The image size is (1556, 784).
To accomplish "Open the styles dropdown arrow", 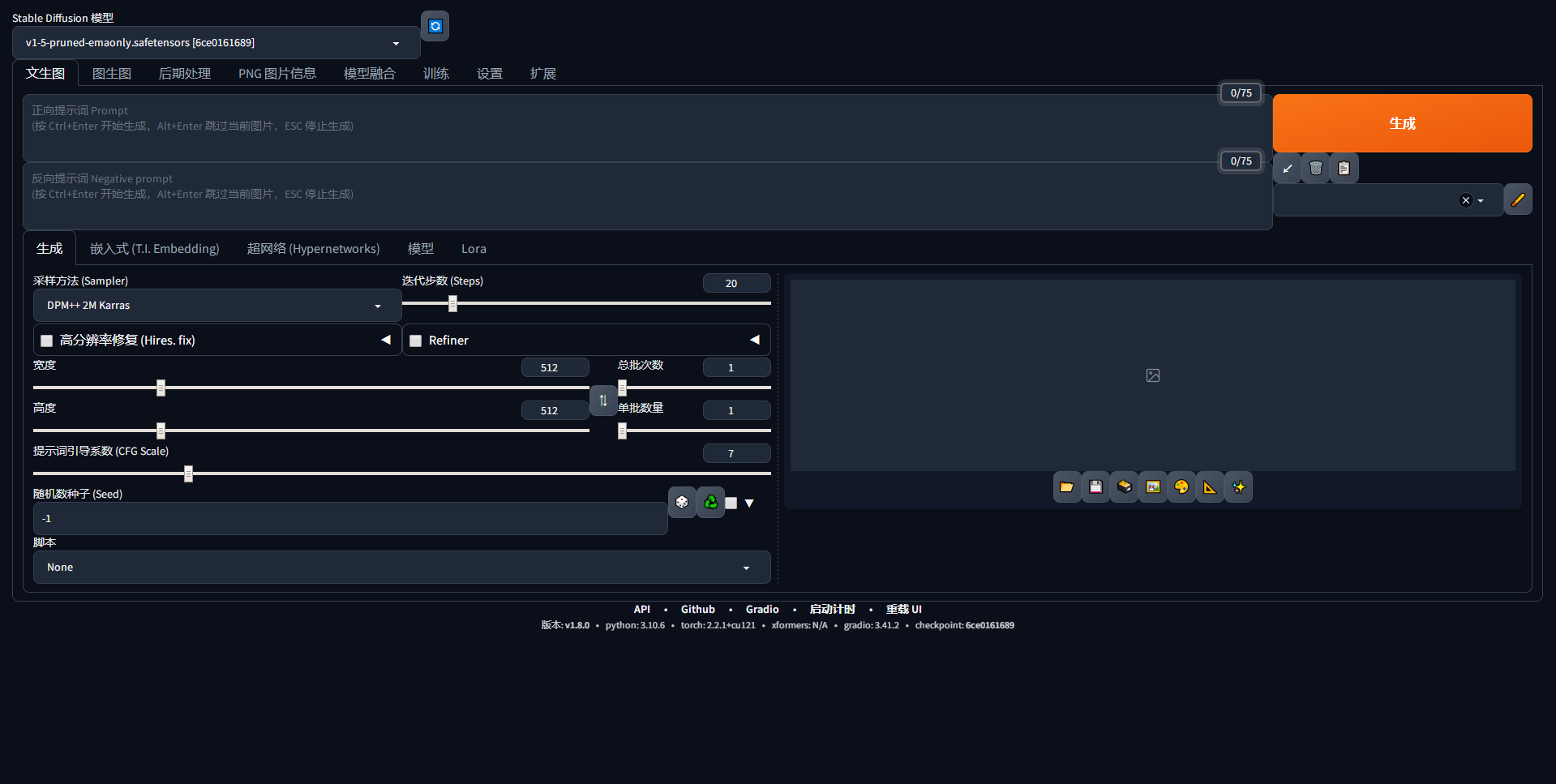I will [x=1481, y=201].
